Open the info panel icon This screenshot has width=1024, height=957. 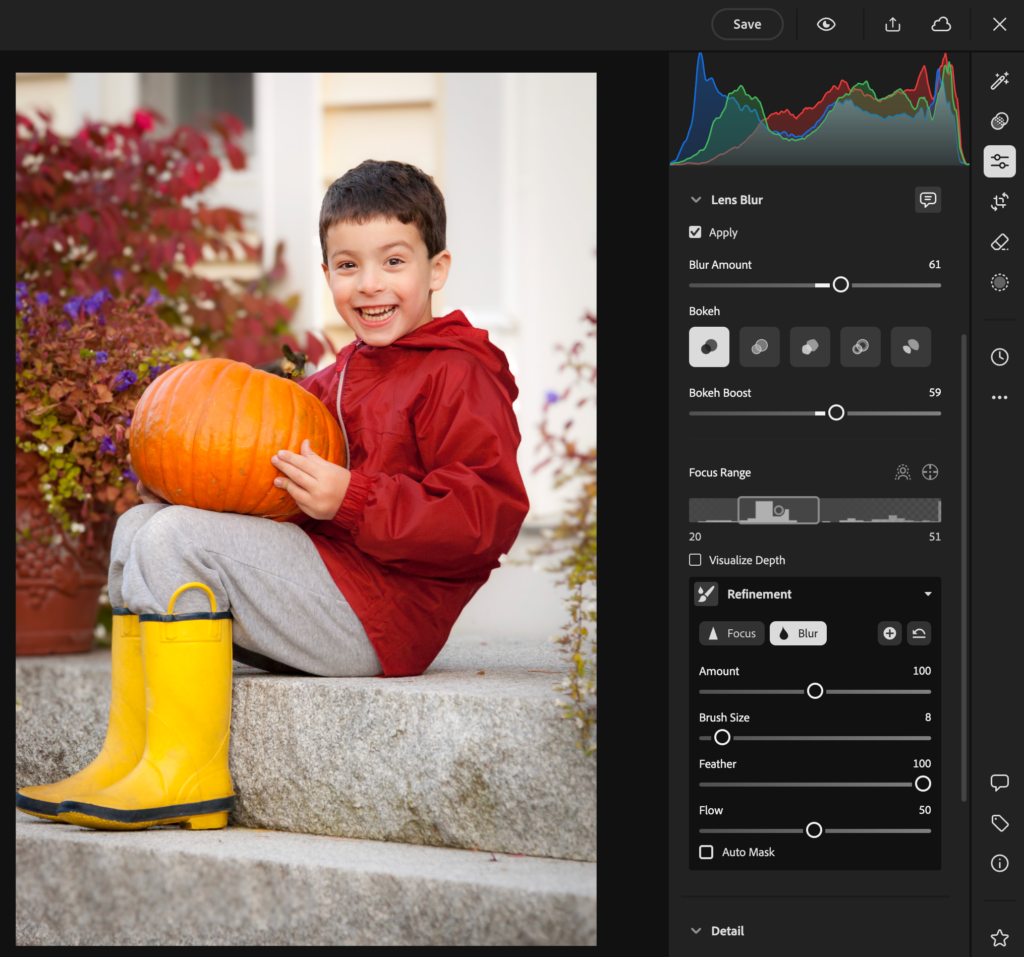(999, 864)
